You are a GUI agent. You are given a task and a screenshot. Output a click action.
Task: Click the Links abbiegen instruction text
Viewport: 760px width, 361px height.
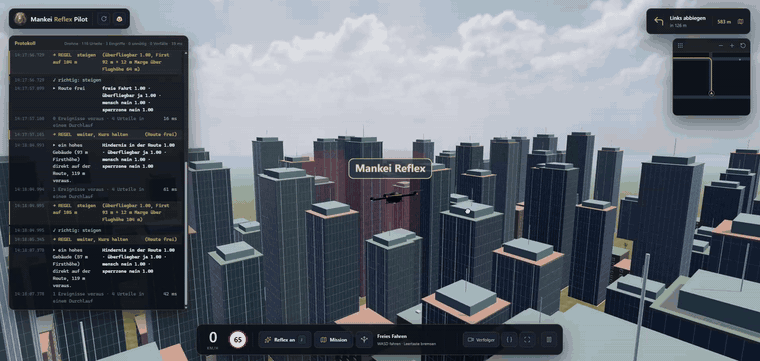tap(687, 18)
